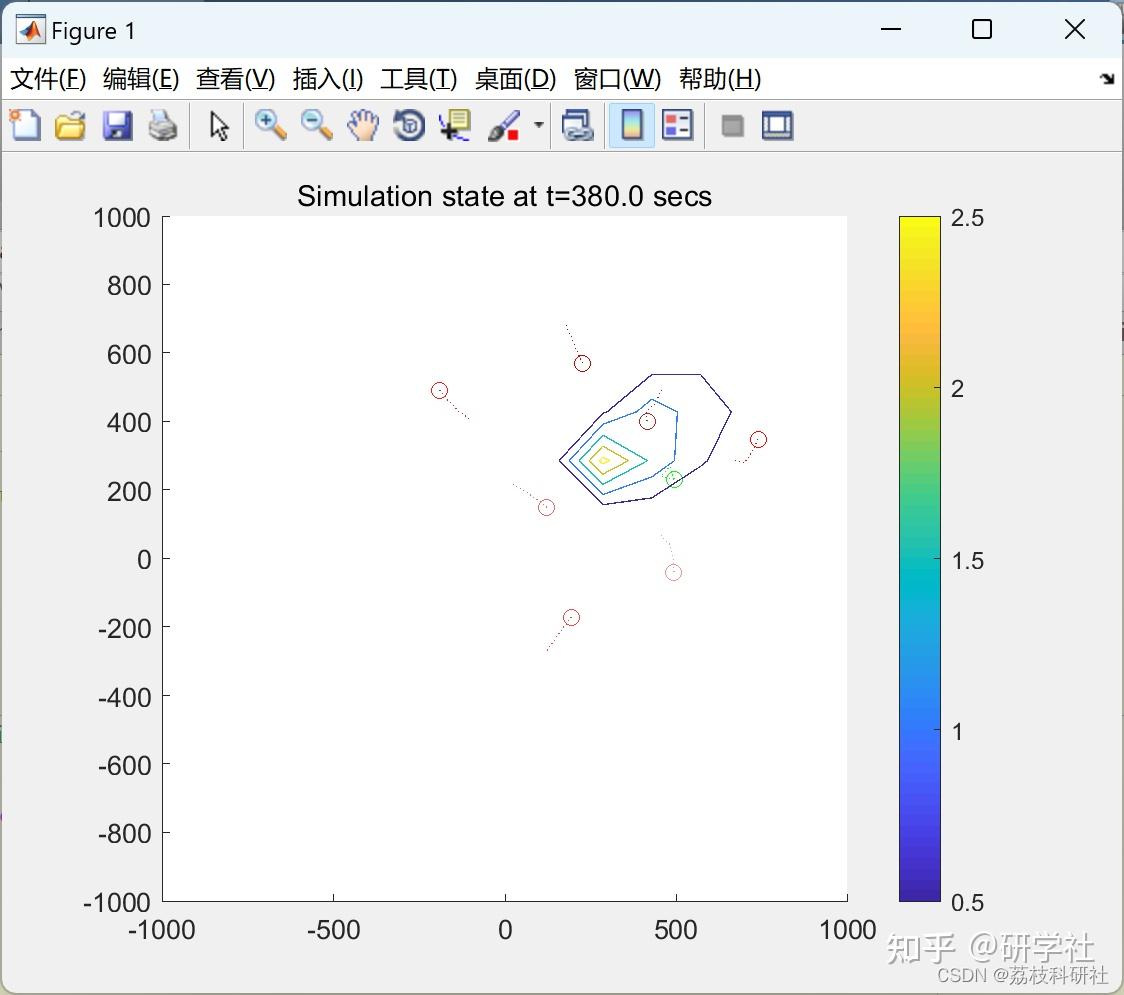Click the simulation title text
The image size is (1124, 995).
(504, 196)
